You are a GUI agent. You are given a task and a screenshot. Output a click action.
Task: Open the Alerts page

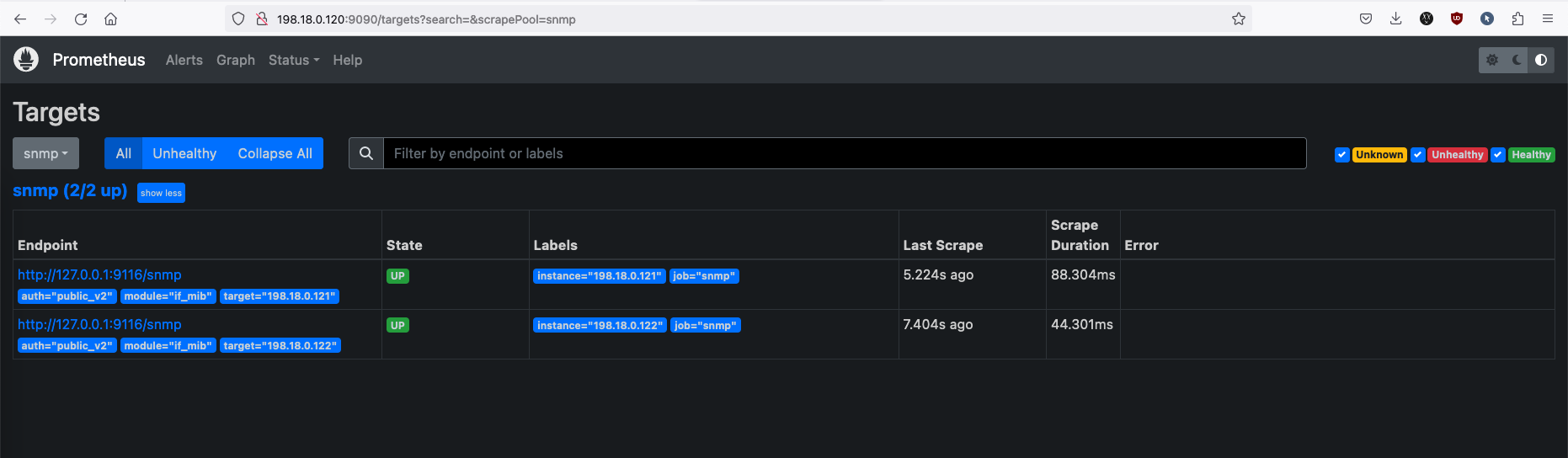click(184, 60)
